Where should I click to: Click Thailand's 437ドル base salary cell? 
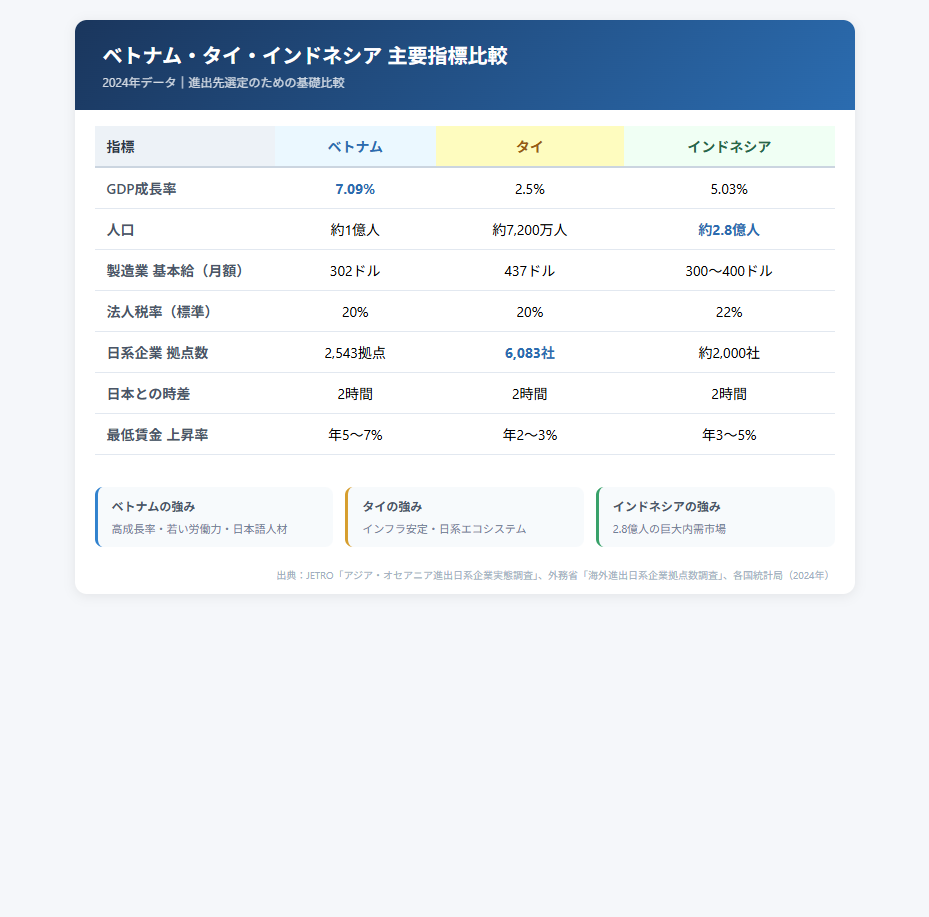tap(529, 271)
